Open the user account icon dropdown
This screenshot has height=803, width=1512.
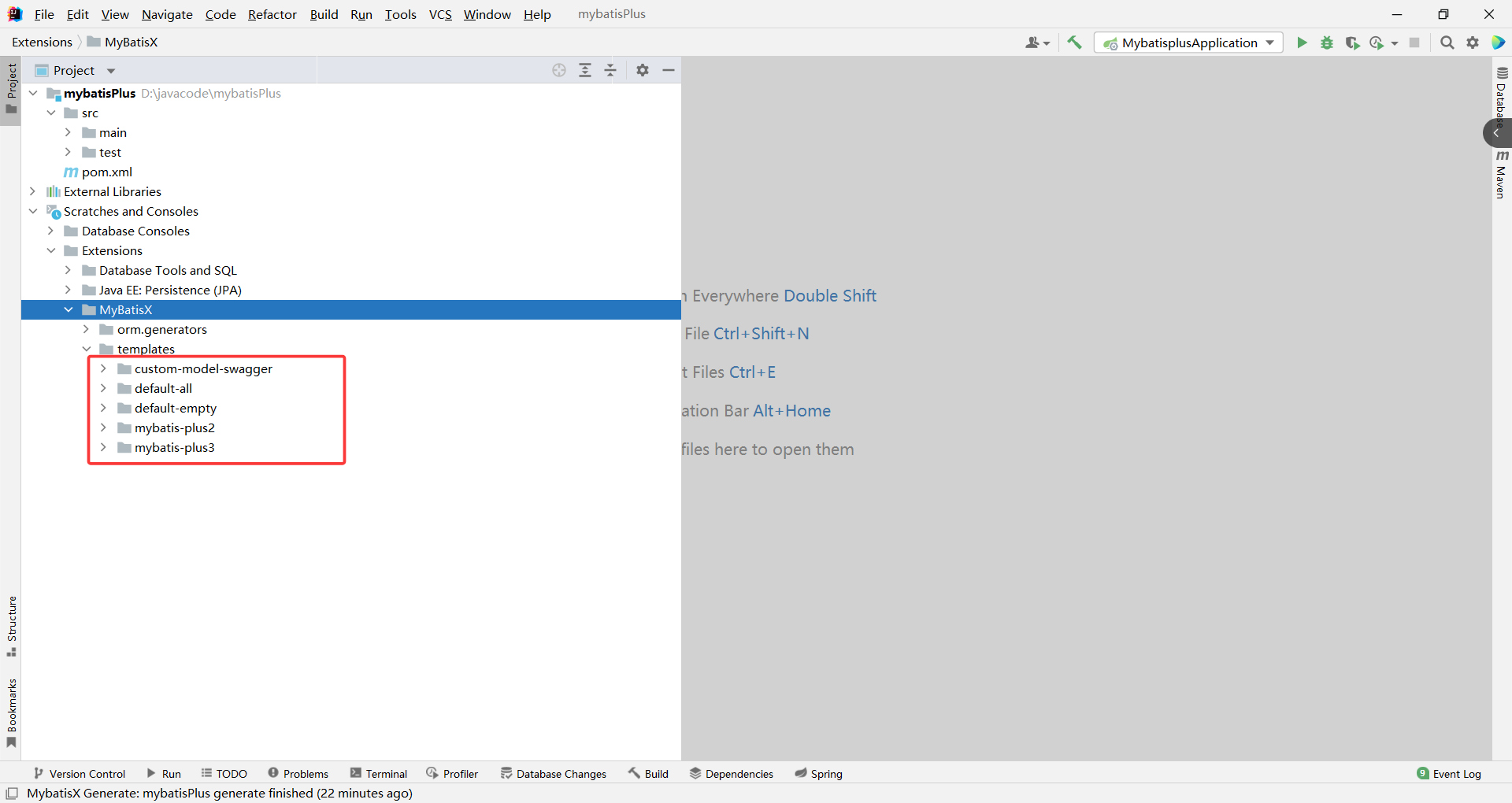point(1037,43)
